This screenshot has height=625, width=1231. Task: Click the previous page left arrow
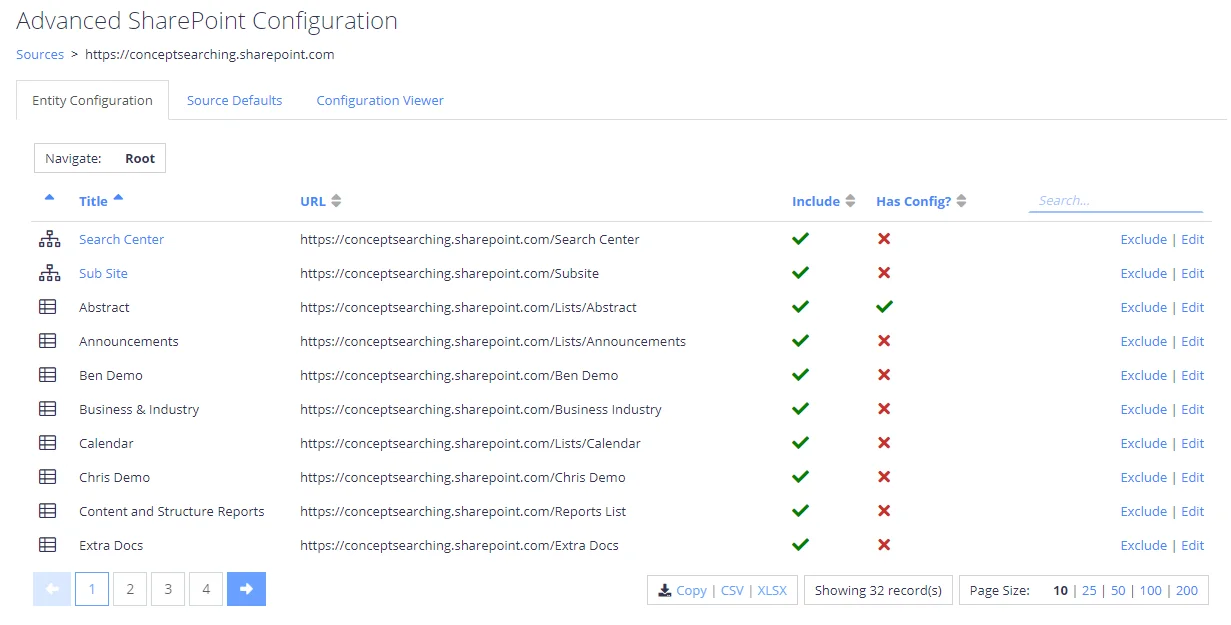coord(52,590)
